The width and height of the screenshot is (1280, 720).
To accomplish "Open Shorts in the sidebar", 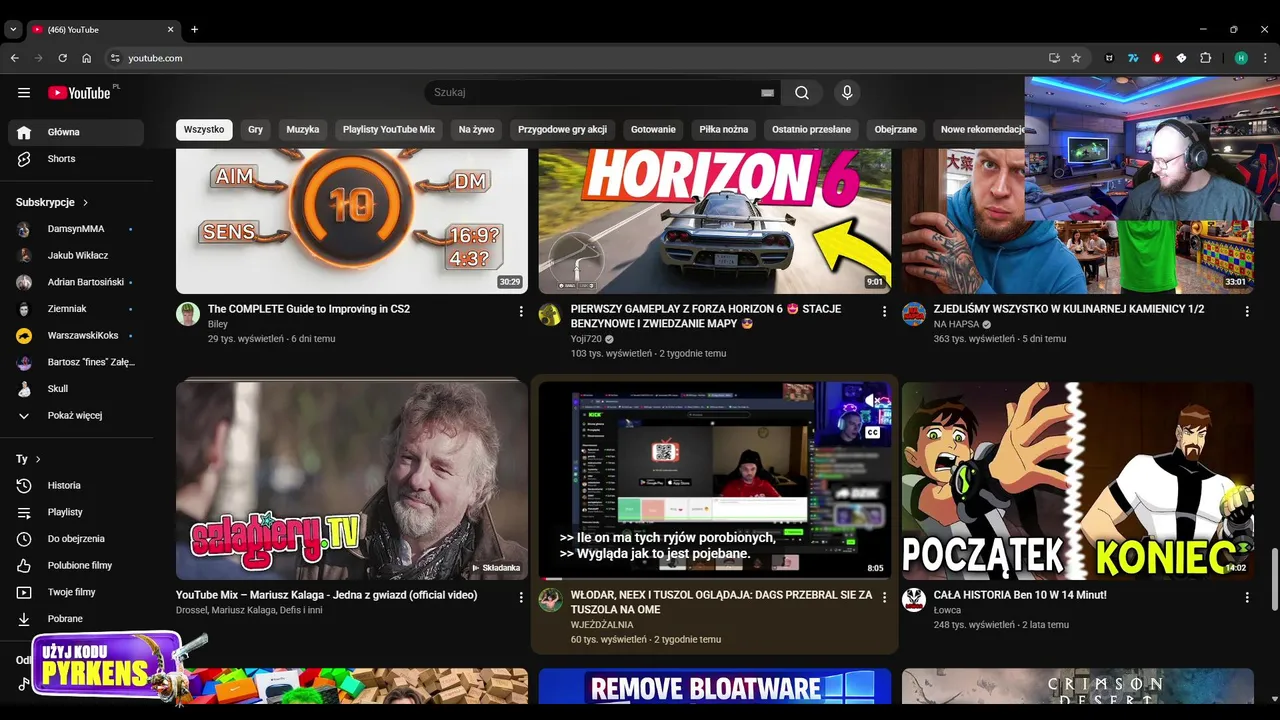I will 76,159.
